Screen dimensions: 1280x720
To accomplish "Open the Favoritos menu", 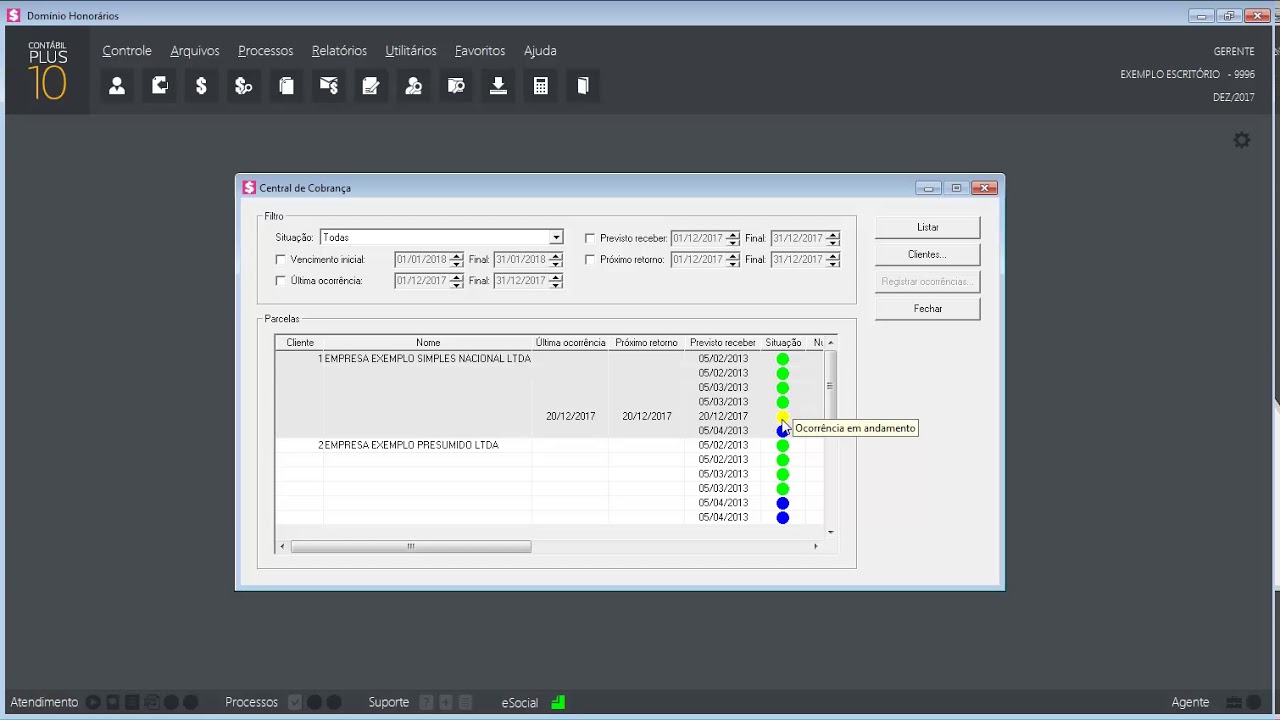I will 480,51.
